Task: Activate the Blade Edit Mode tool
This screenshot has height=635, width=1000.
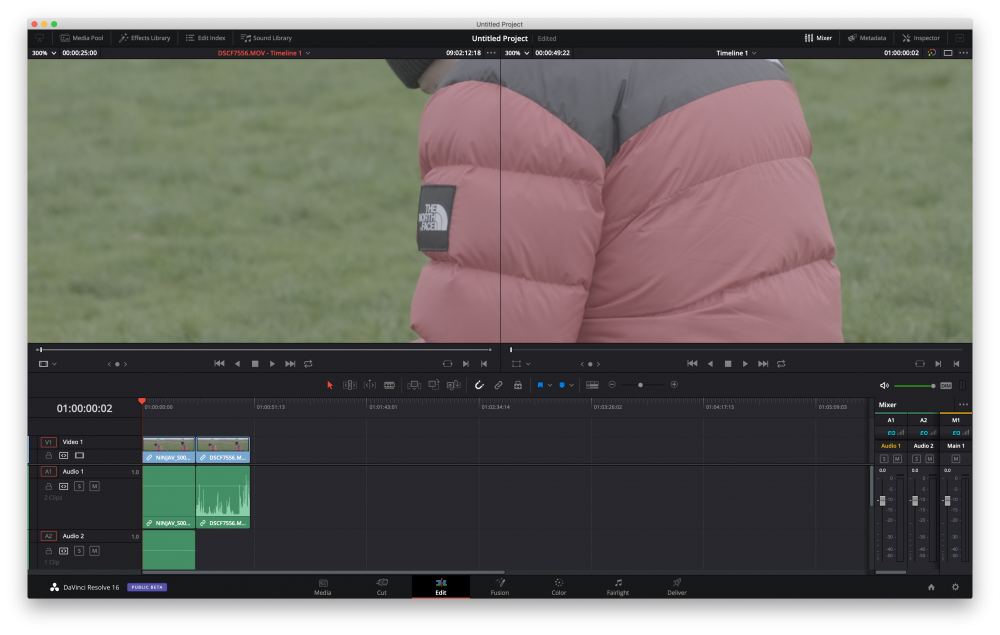Action: [389, 385]
